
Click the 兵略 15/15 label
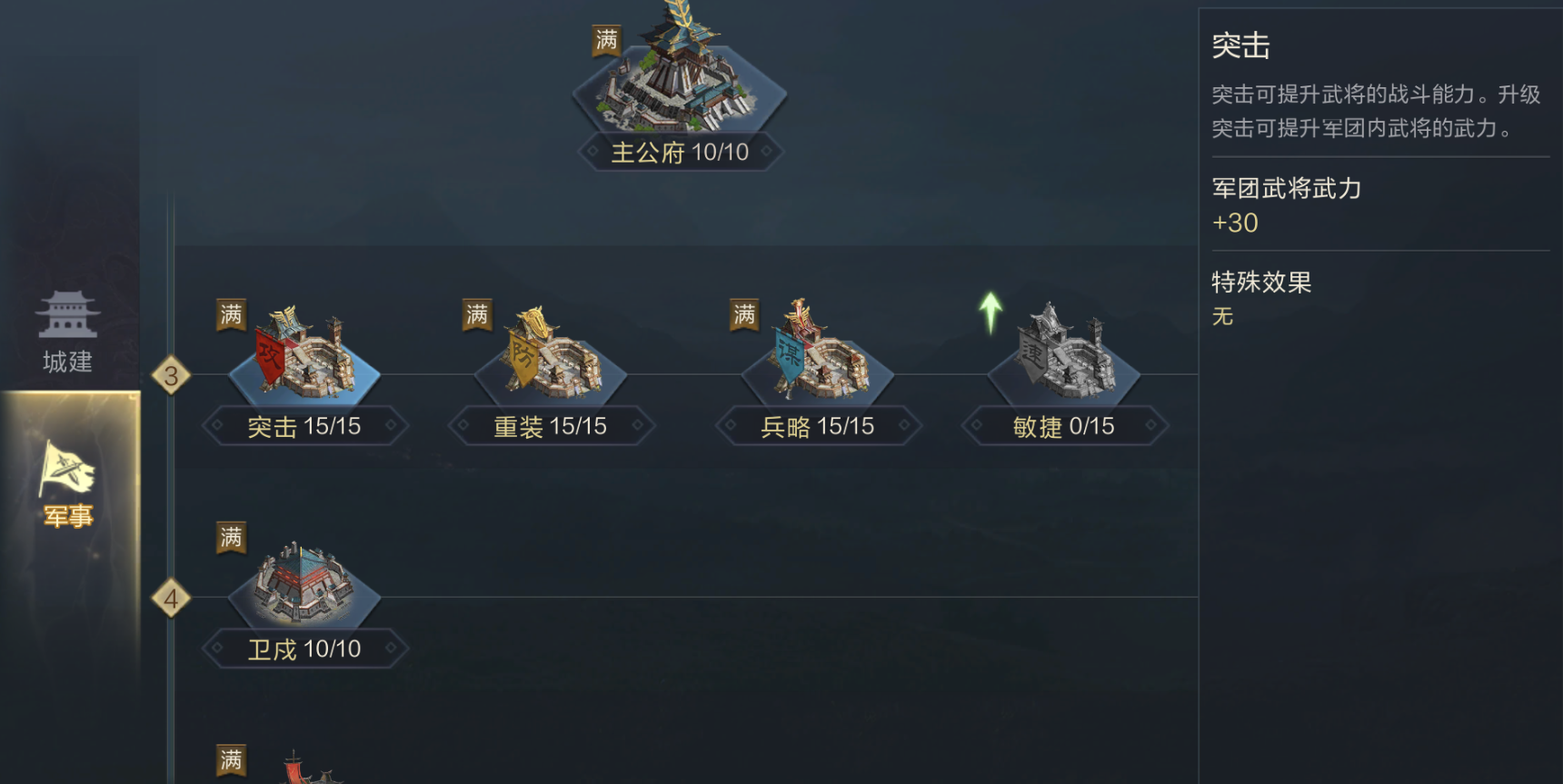(x=818, y=426)
